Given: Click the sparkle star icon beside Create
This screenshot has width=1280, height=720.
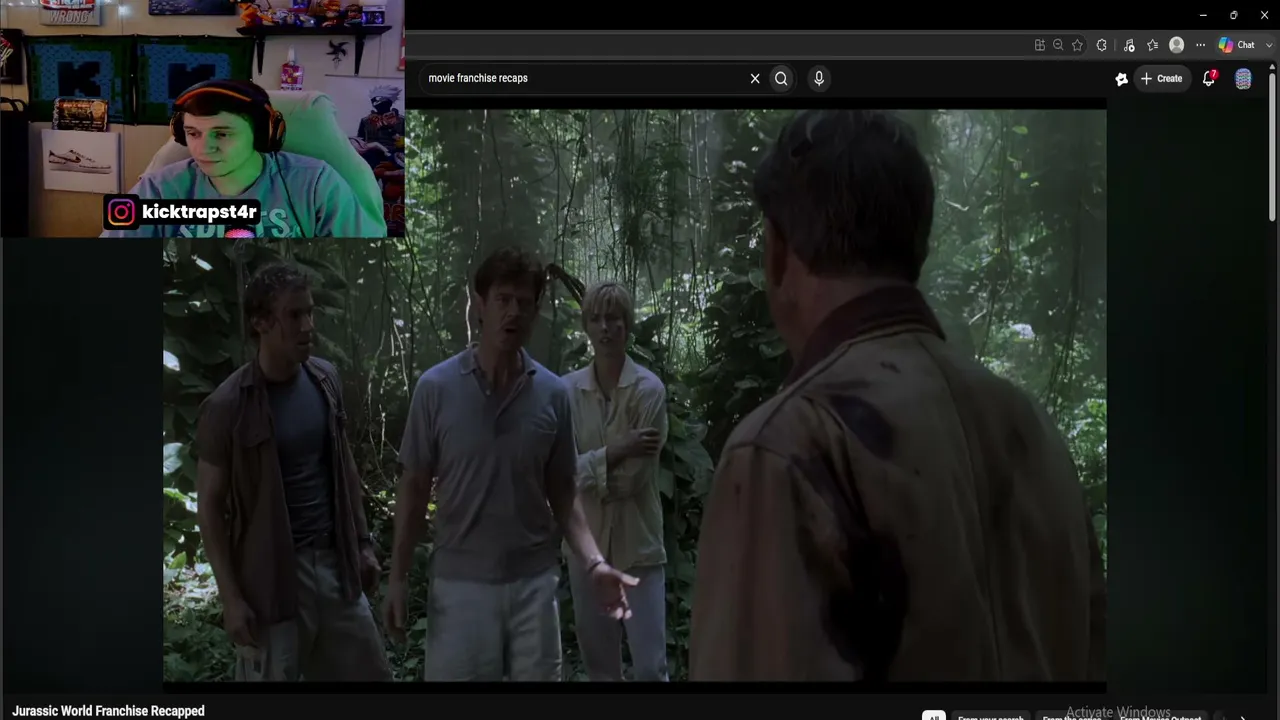Looking at the screenshot, I should [1122, 79].
